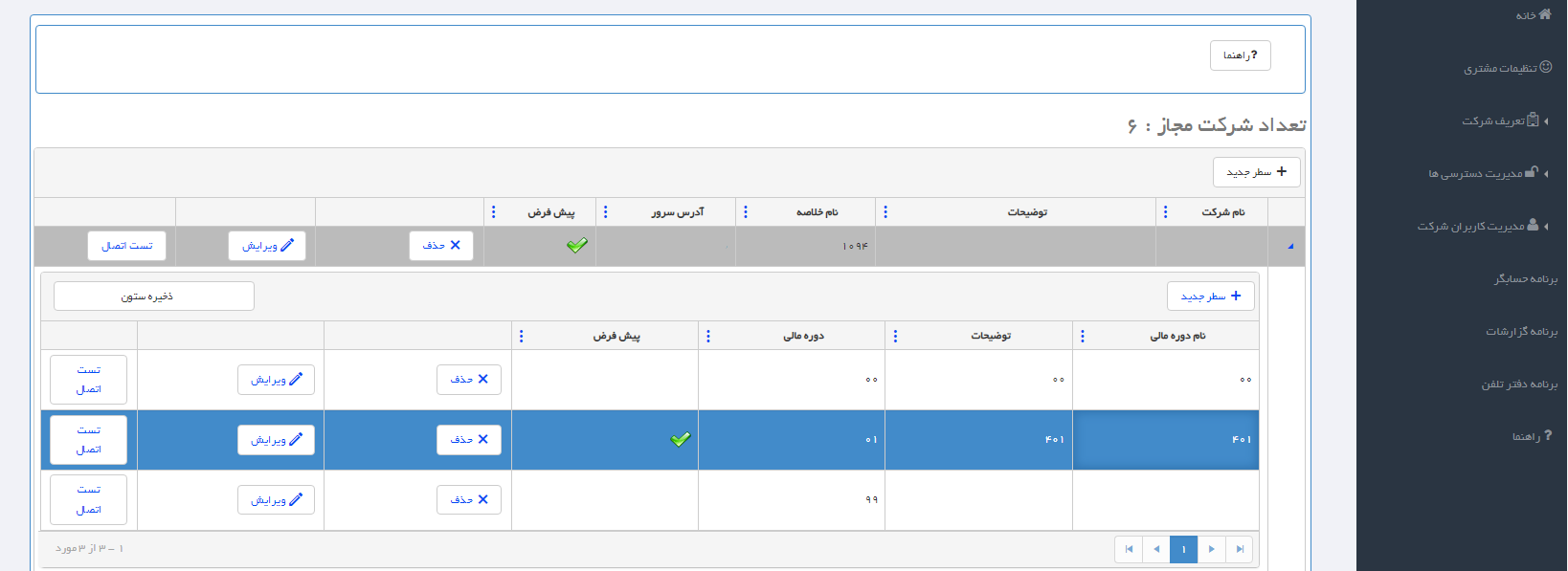This screenshot has height=571, width=1568.
Task: Open column menu for fiscal grid توضیحات
Action: pyautogui.click(x=896, y=336)
